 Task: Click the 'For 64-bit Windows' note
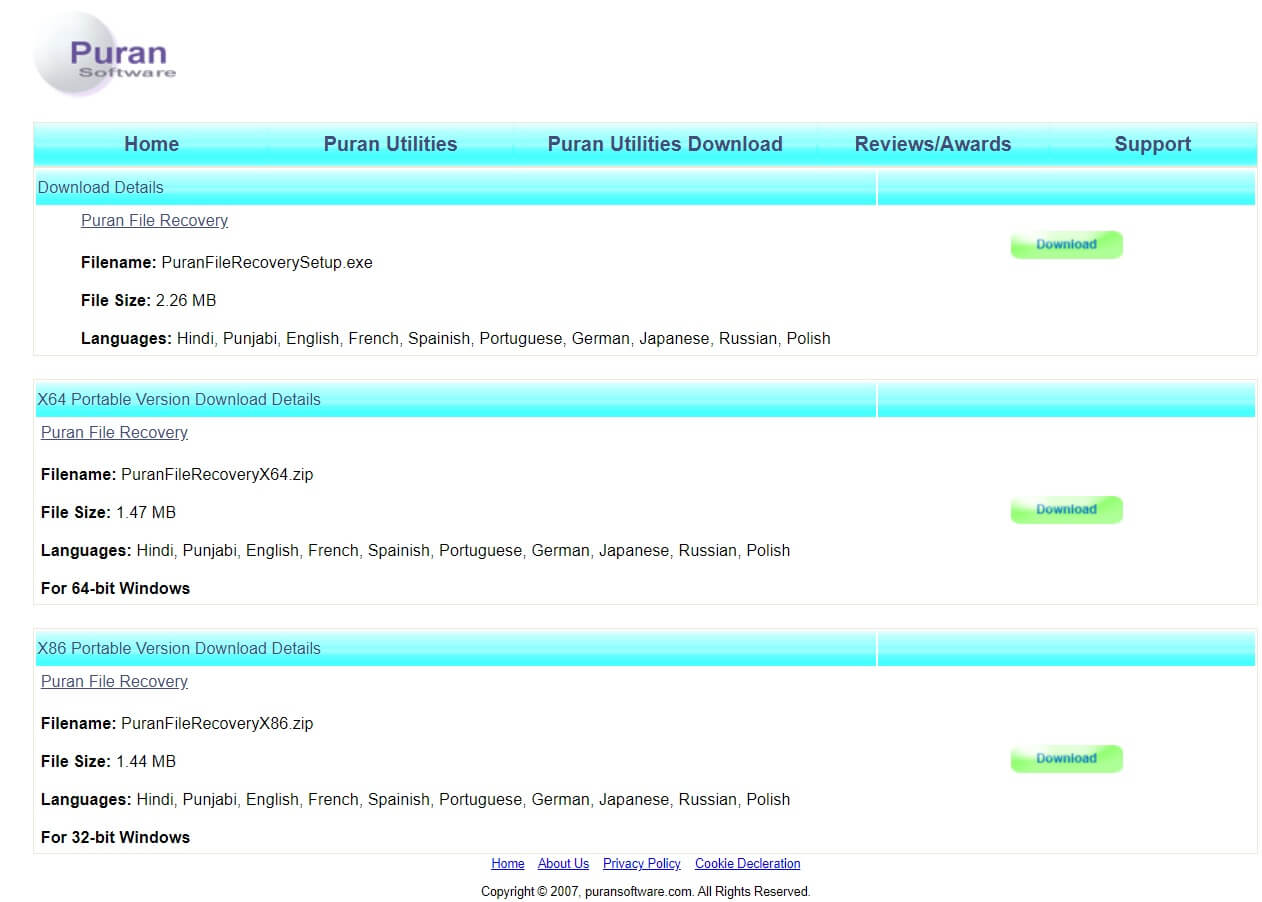point(115,588)
